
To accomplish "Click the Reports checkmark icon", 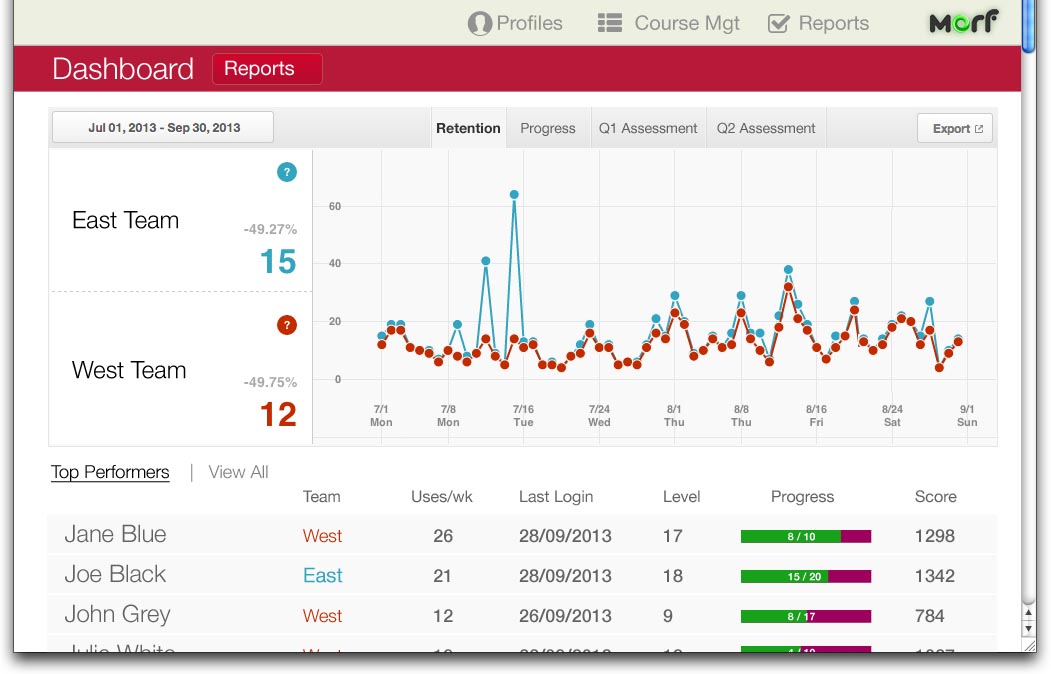I will pyautogui.click(x=778, y=24).
